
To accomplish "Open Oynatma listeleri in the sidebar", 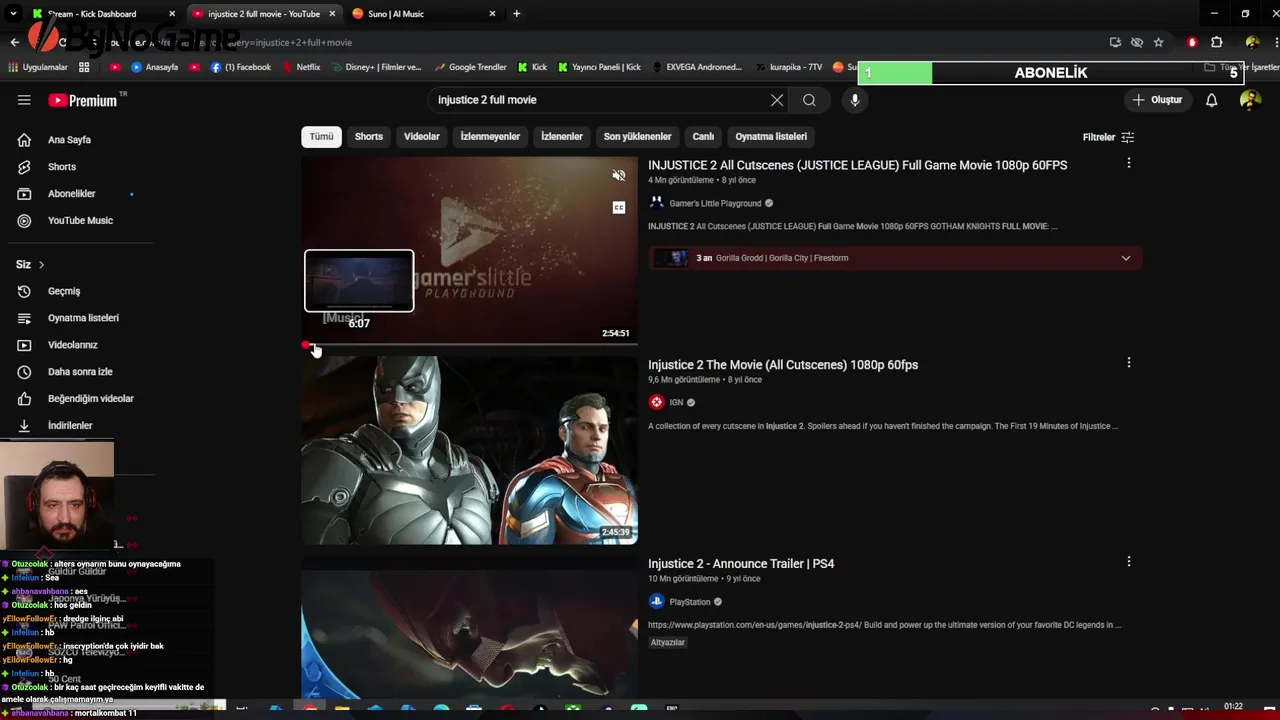I will click(83, 318).
